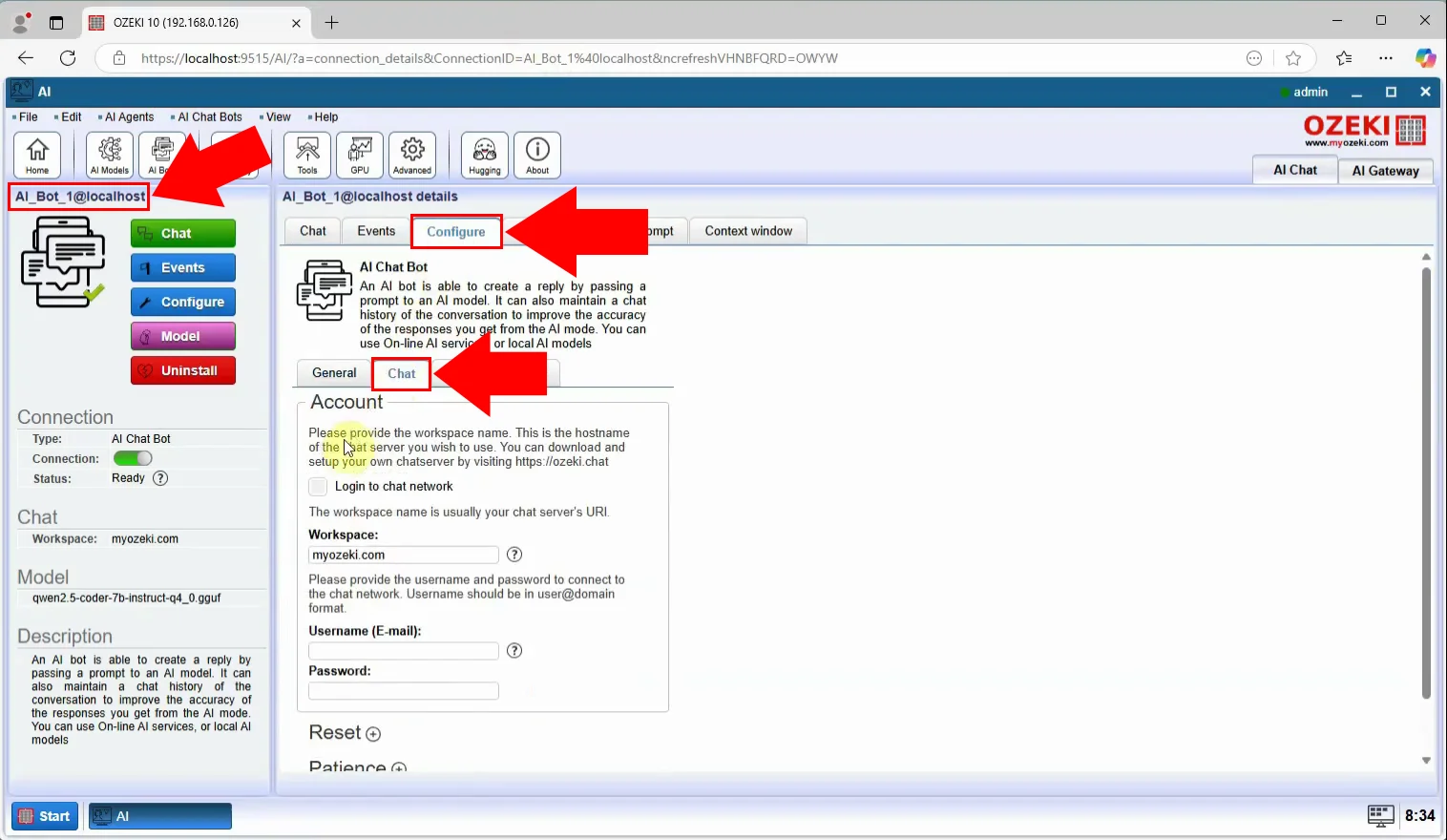Click the help icon next to Workspace field
Screen dimensions: 1447x840
point(514,555)
